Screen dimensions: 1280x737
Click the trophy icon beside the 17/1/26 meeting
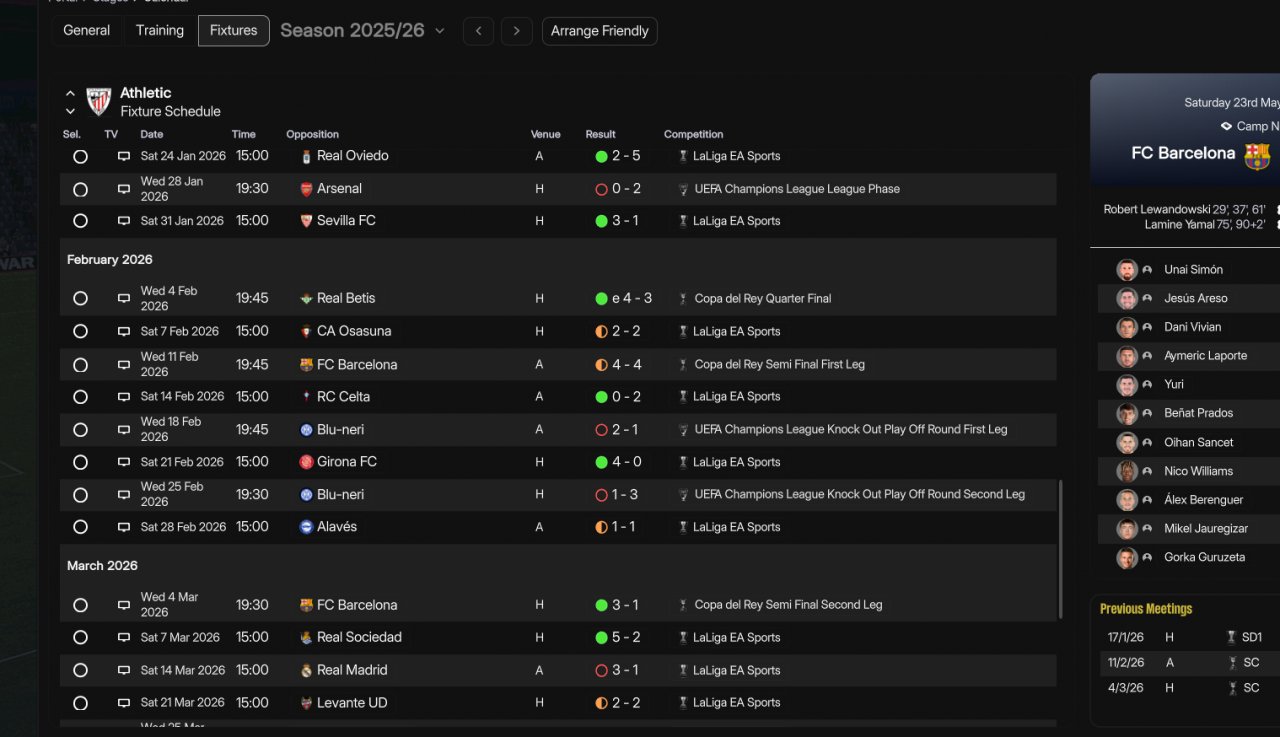(x=1231, y=637)
